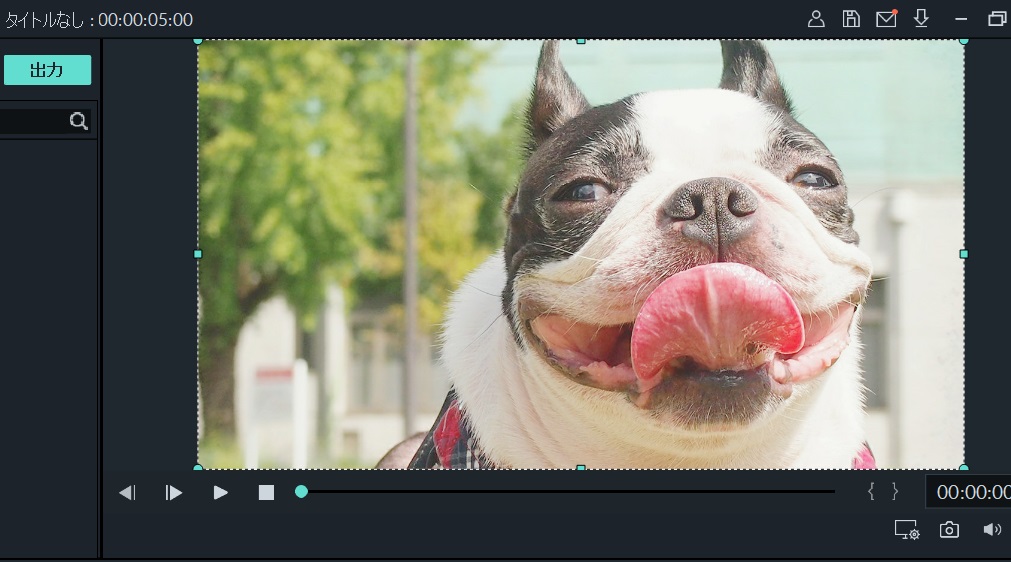
Task: Restore down the application window
Action: point(997,19)
